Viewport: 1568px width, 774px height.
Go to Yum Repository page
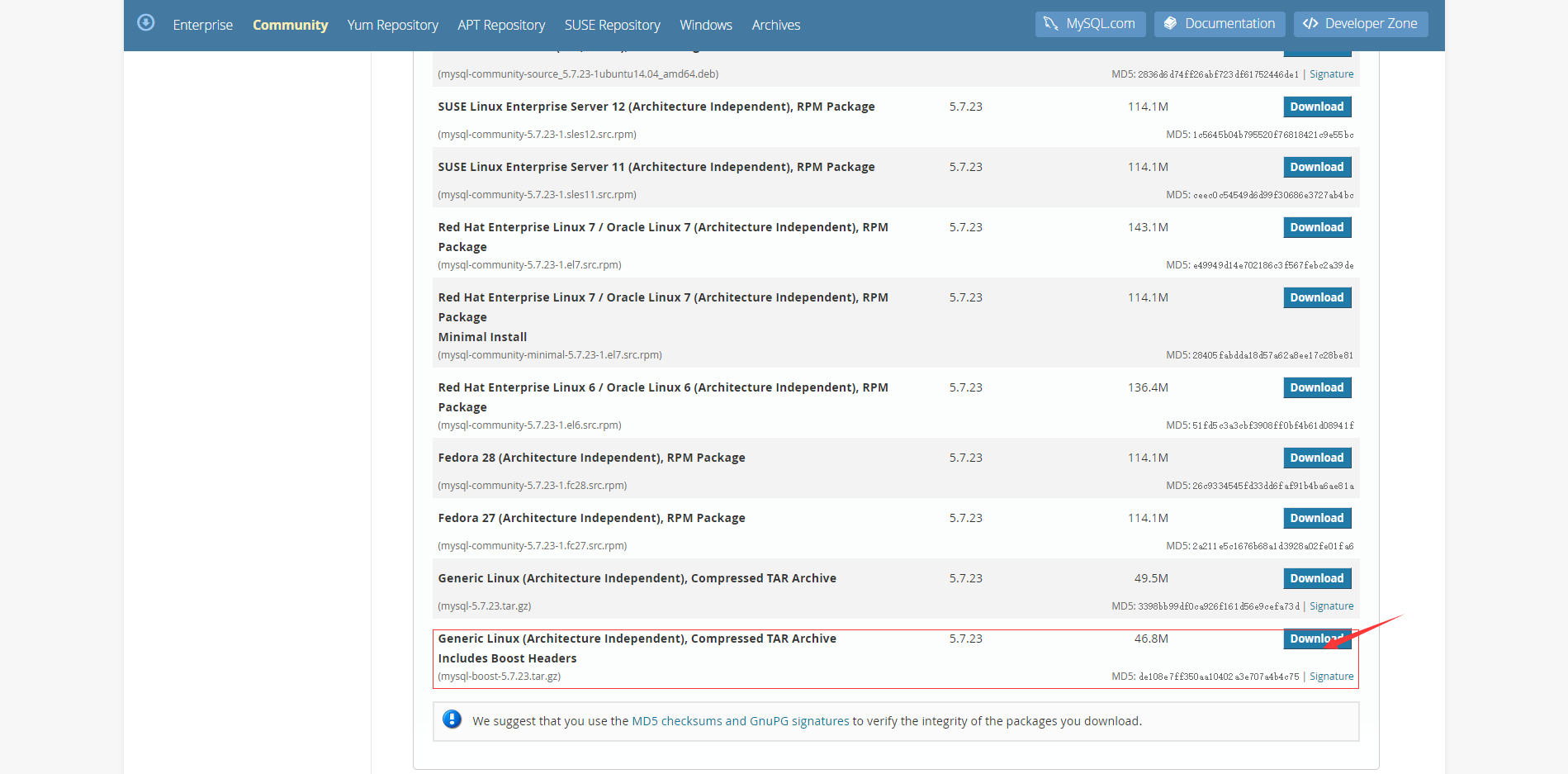point(392,25)
